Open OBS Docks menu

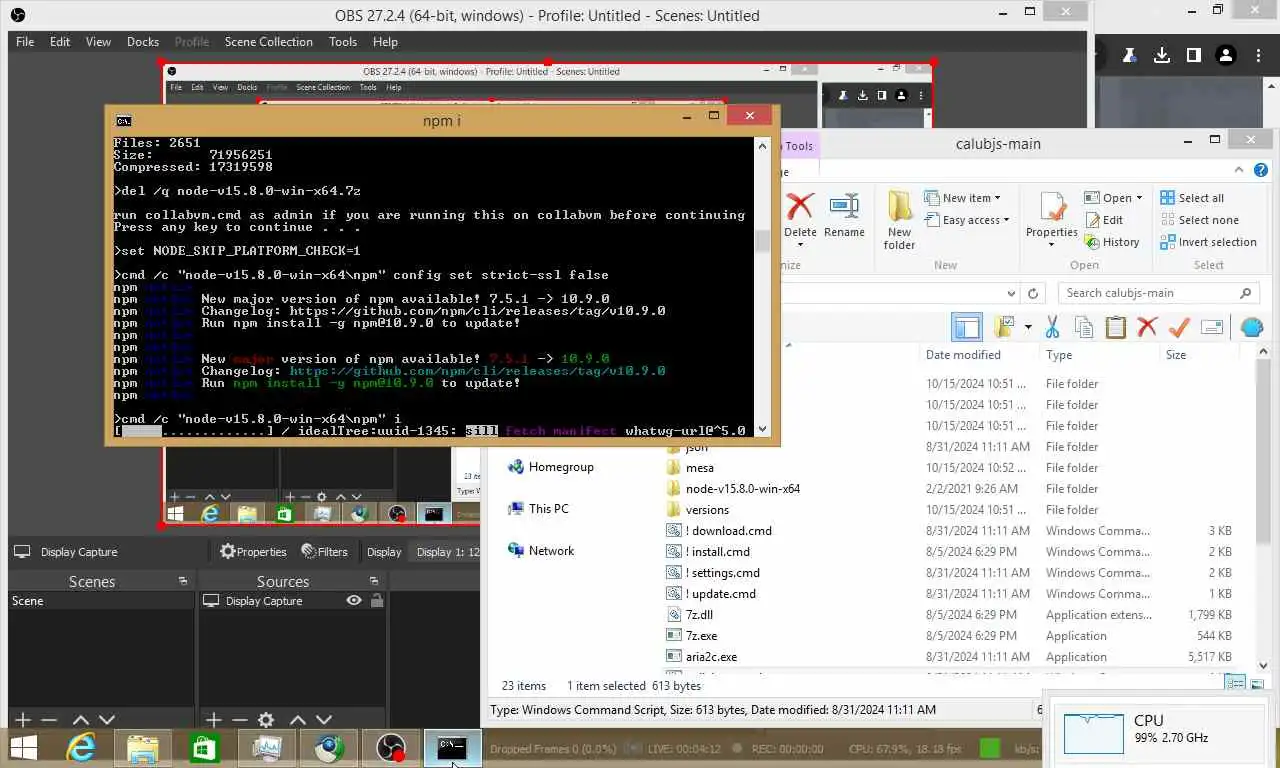[x=143, y=42]
